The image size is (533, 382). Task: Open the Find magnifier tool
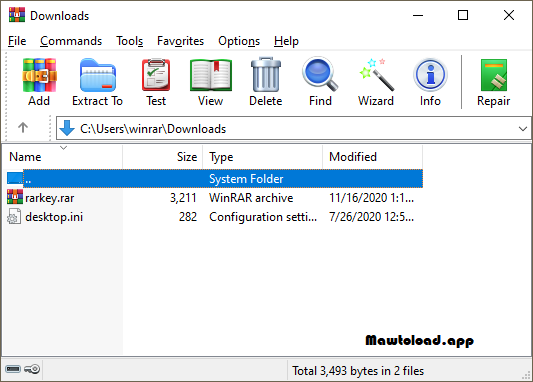[320, 74]
